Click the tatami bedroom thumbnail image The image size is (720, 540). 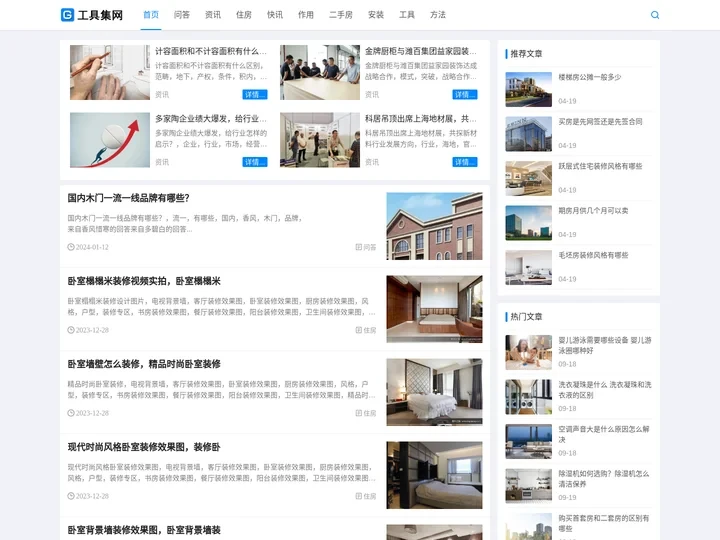tap(434, 309)
